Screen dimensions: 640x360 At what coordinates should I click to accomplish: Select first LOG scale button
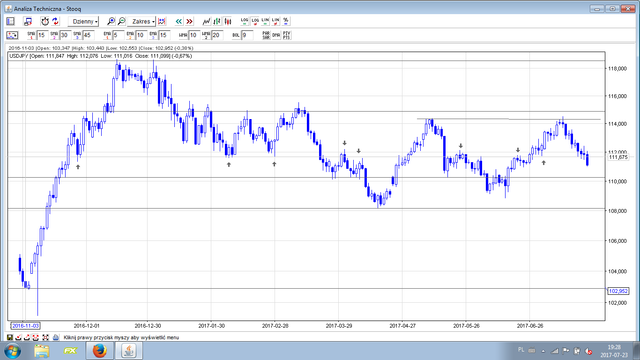pos(244,21)
